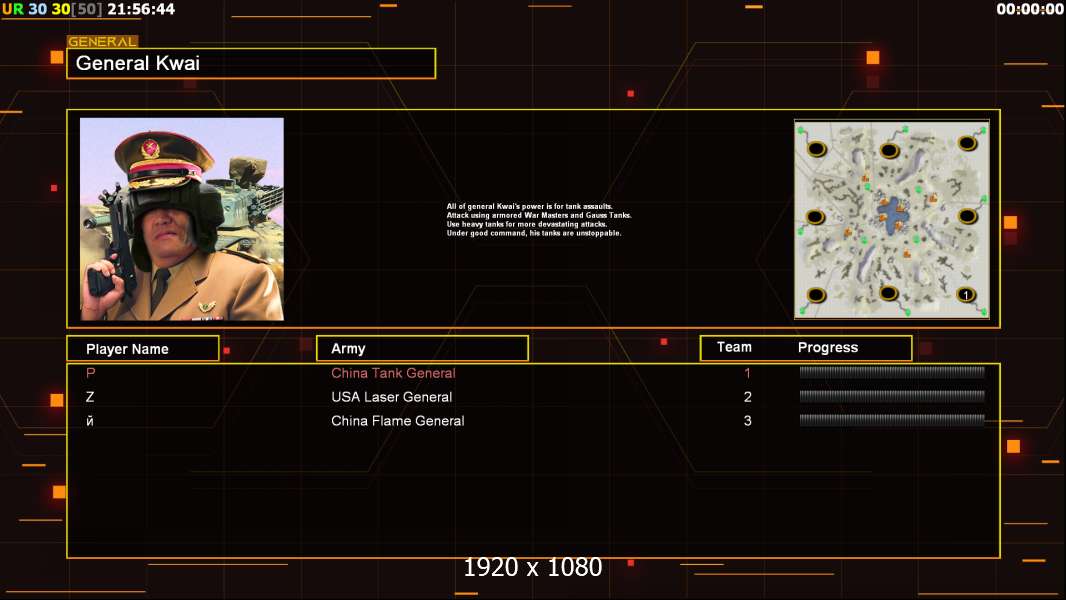Click General Kwai's portrait image
Viewport: 1066px width, 600px height.
coord(182,219)
